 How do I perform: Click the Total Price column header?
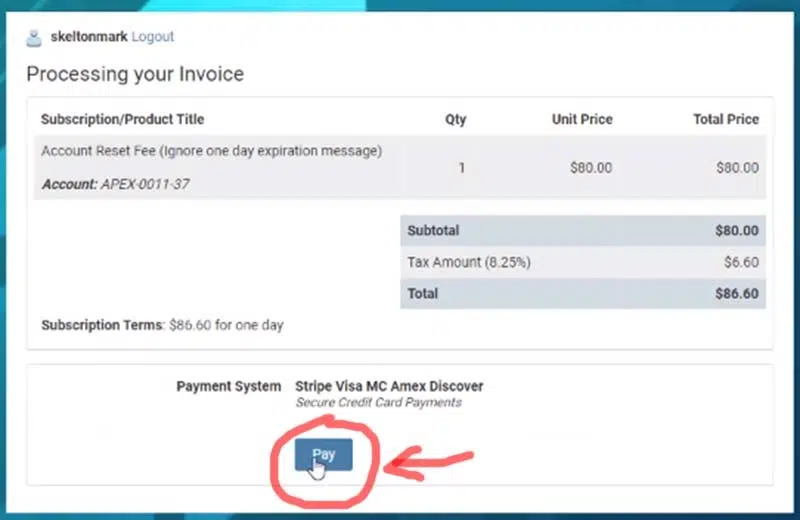pos(726,119)
